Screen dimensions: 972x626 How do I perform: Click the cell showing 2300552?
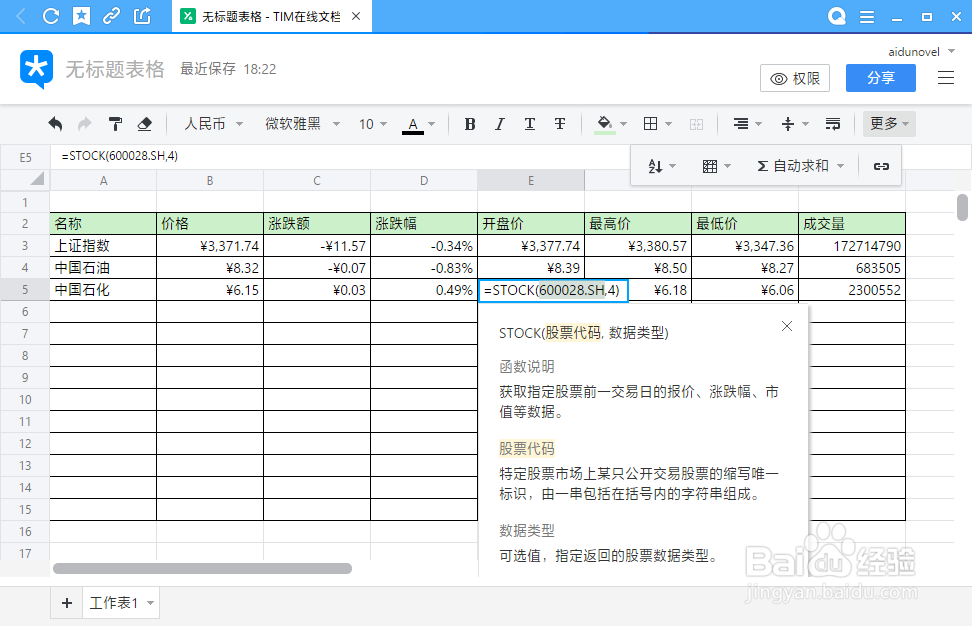click(852, 290)
